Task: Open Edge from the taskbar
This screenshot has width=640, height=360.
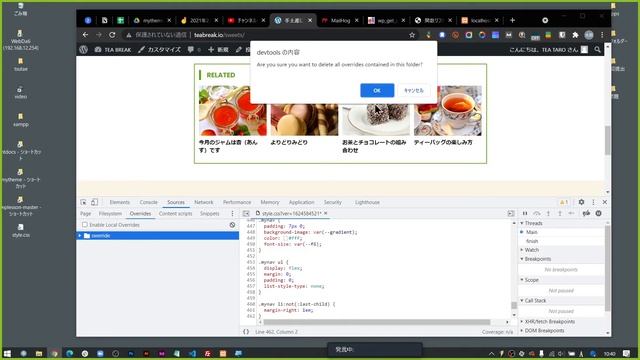Action: (x=69, y=353)
